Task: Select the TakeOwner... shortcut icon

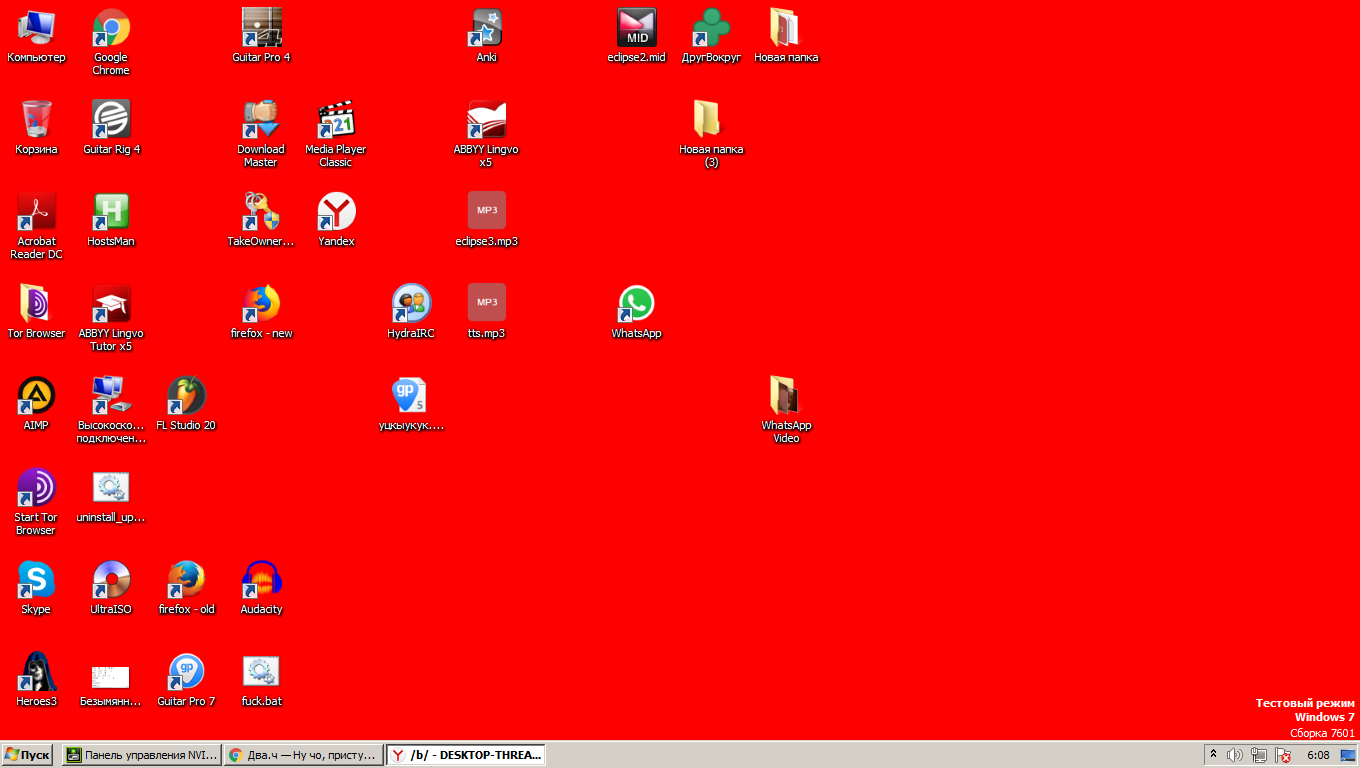Action: pyautogui.click(x=261, y=212)
